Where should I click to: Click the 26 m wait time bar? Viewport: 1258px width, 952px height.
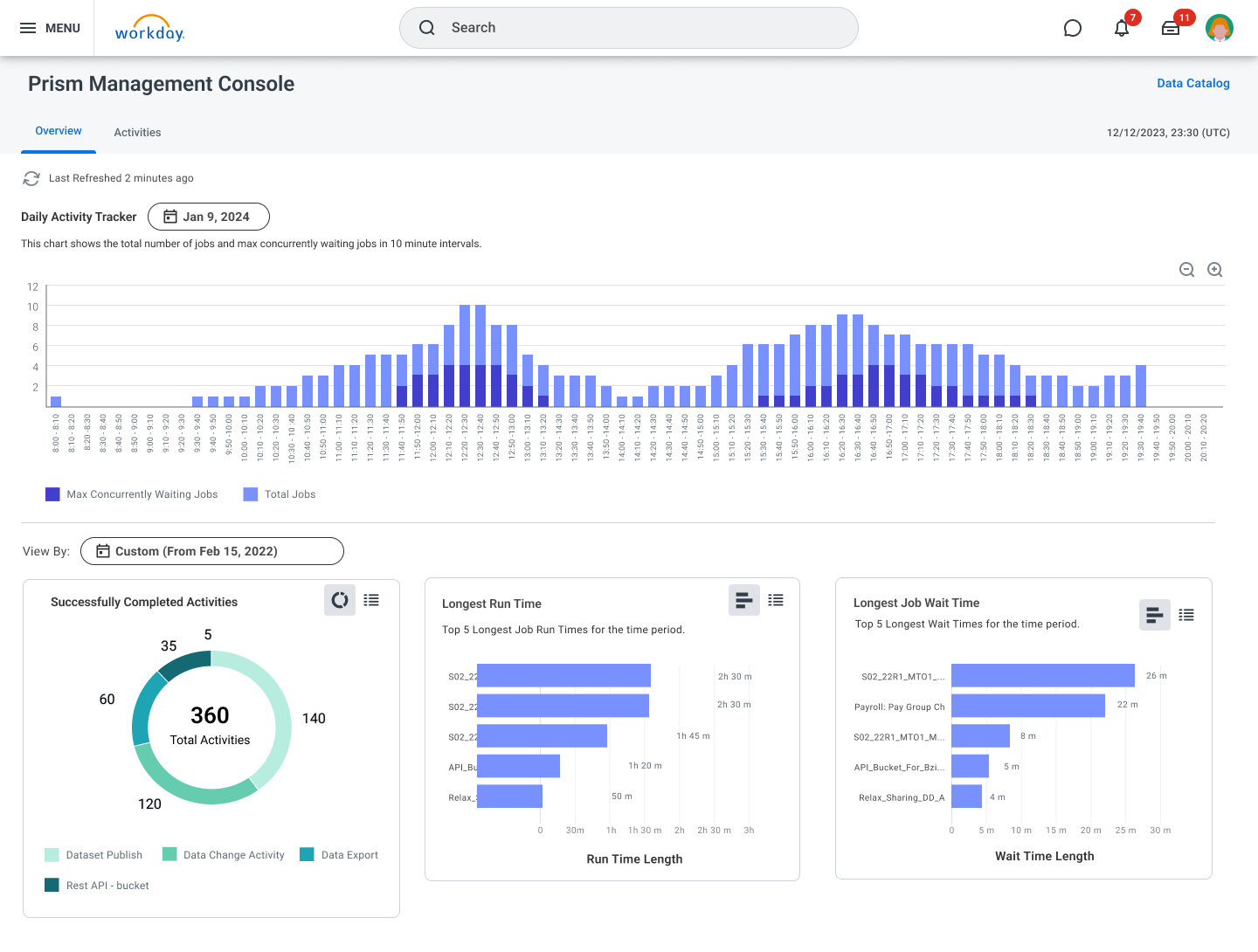1043,675
